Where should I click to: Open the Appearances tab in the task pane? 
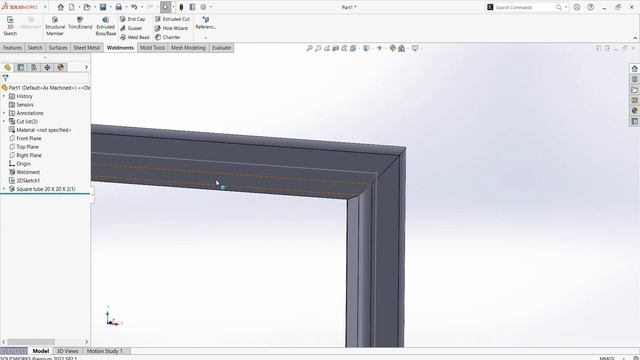634,111
